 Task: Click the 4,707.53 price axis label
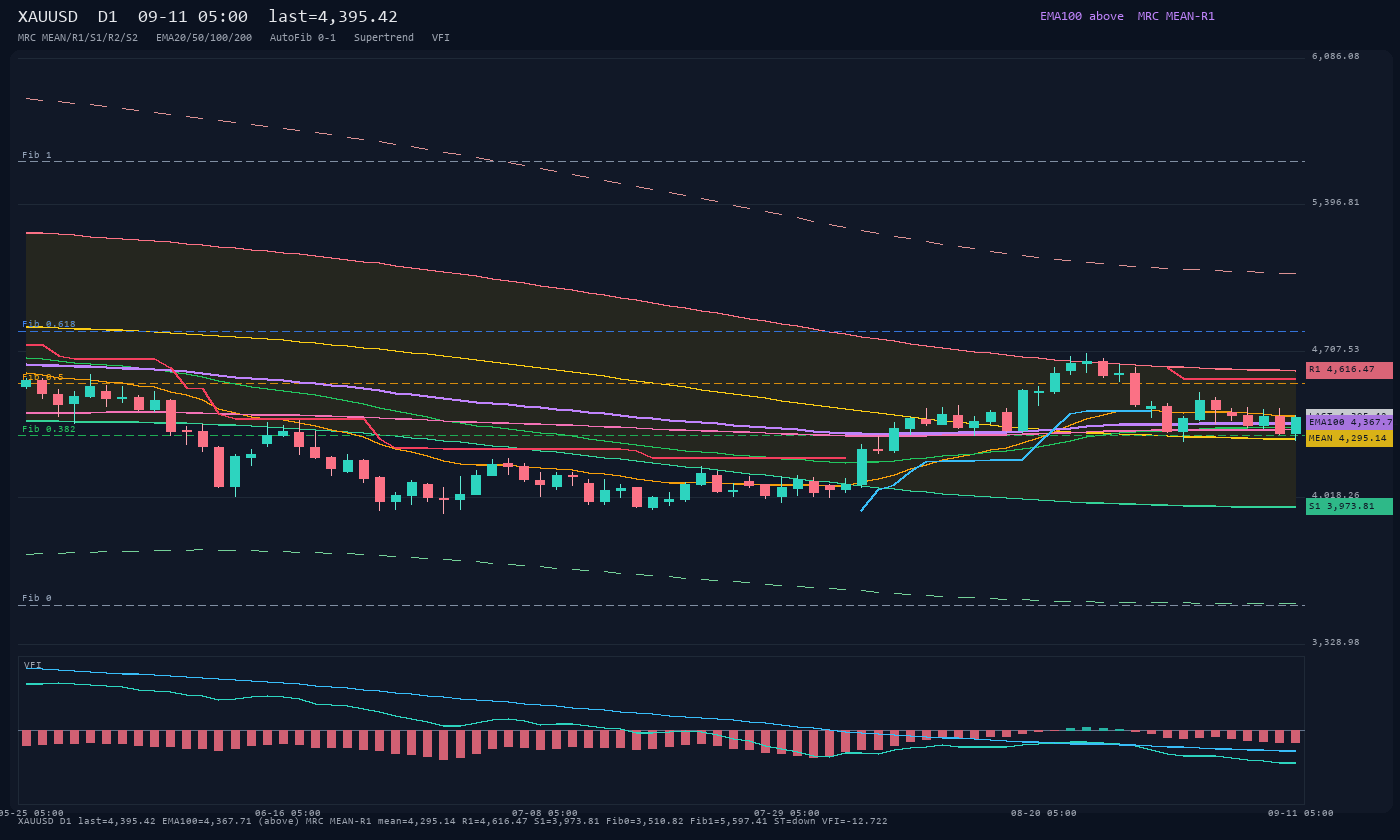click(x=1336, y=350)
